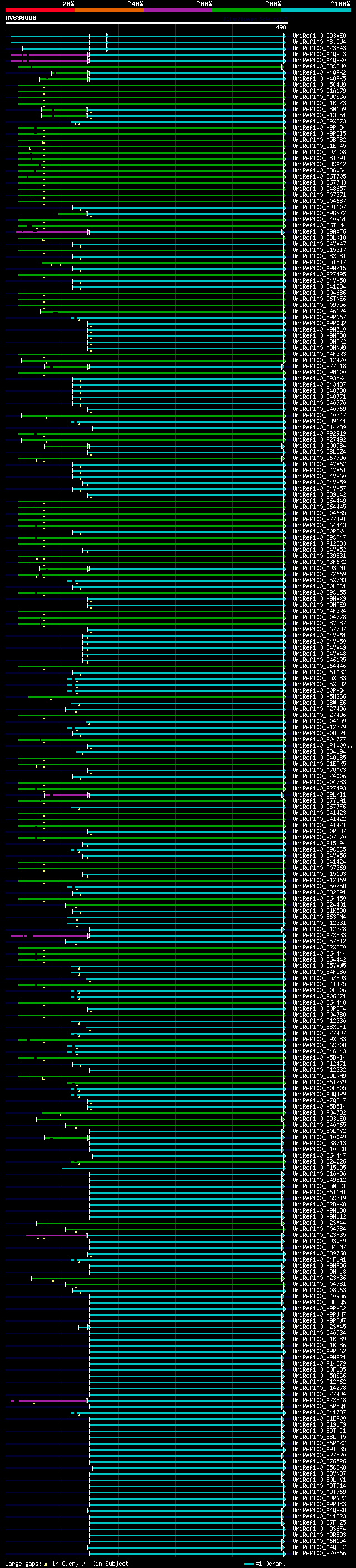
Task: Select the UniRef100_B8XLF1 label
Action: point(319,1027)
